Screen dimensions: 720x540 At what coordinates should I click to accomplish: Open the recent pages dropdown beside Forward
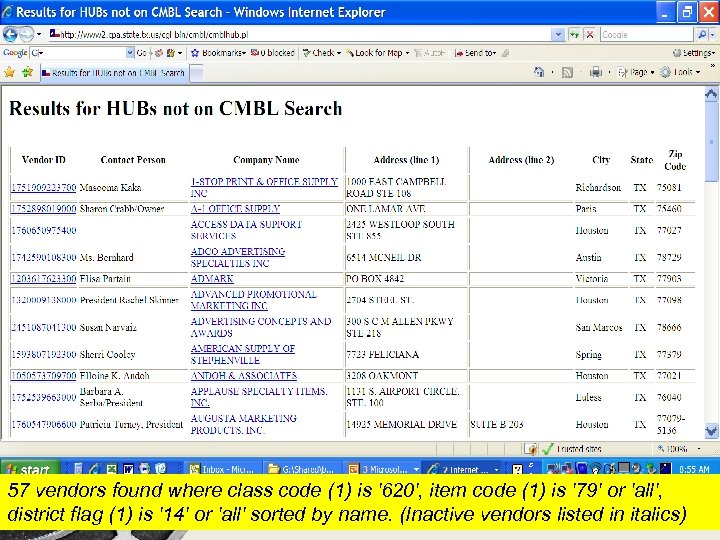pos(39,34)
